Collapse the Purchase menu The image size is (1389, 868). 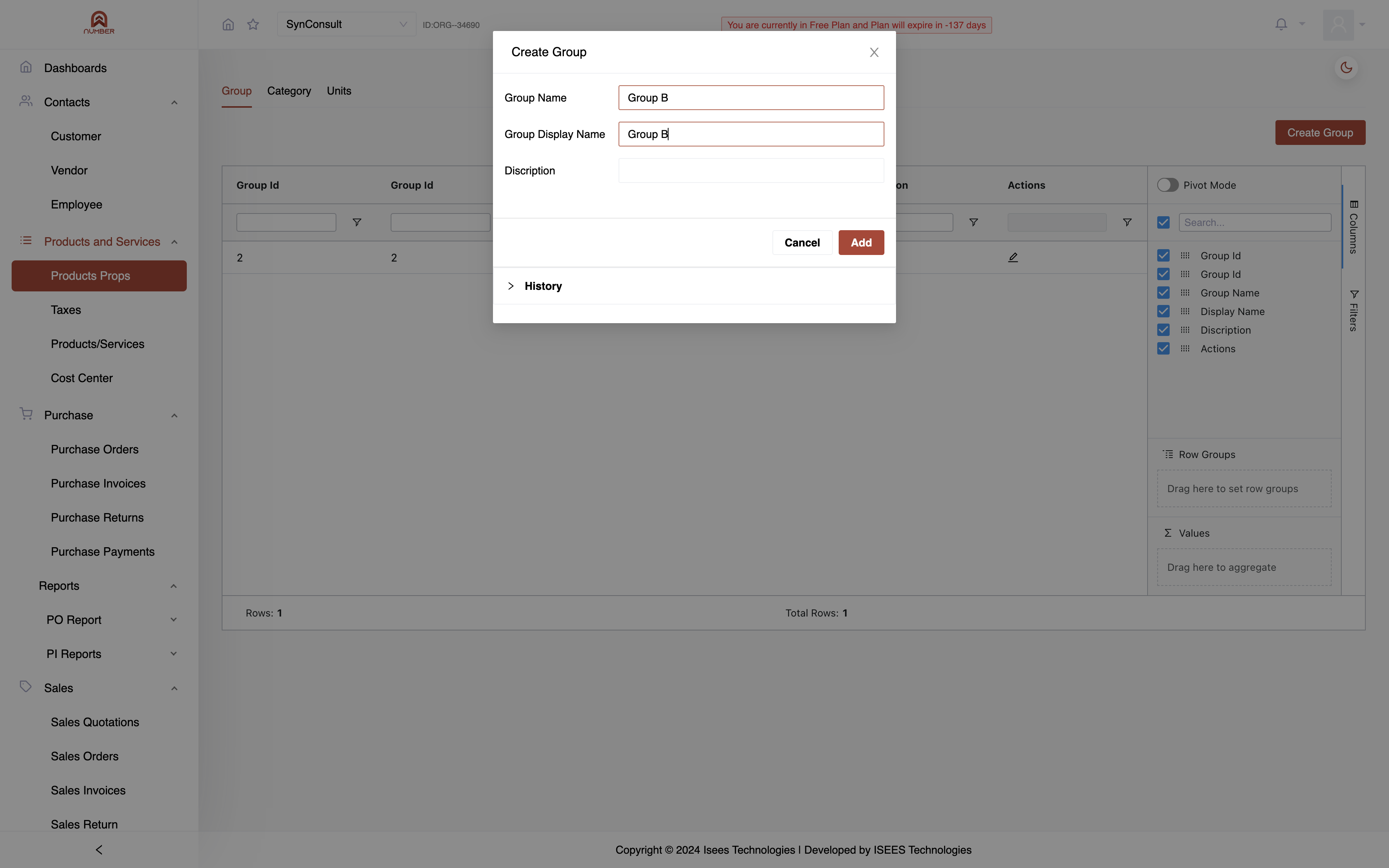point(174,415)
